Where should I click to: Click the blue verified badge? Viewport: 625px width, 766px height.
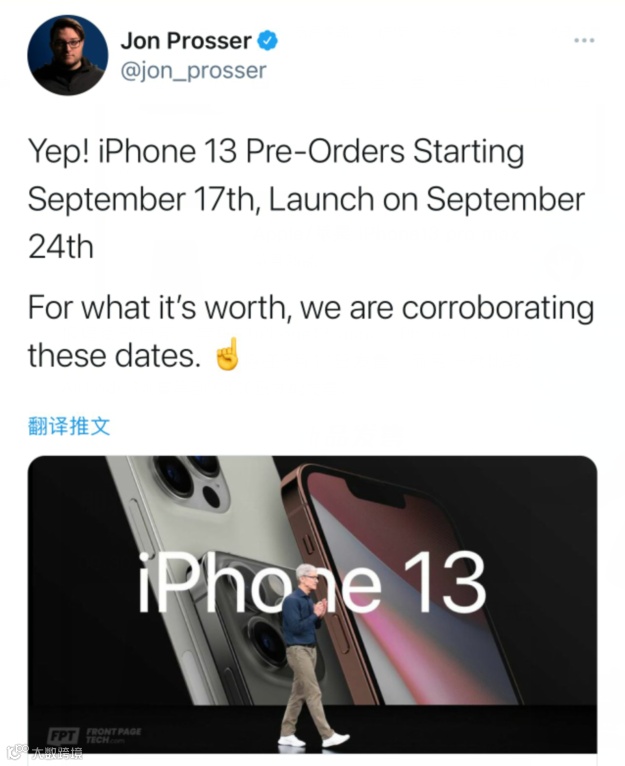coord(267,41)
